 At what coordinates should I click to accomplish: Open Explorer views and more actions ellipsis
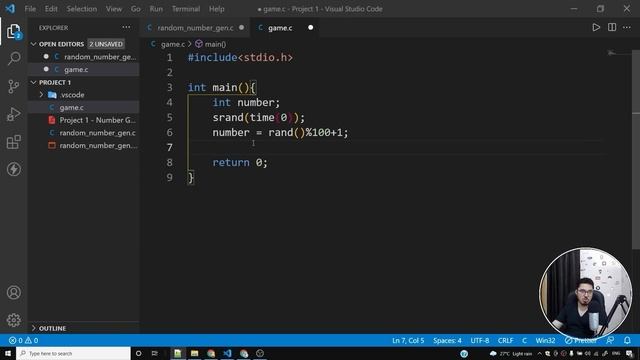click(127, 27)
